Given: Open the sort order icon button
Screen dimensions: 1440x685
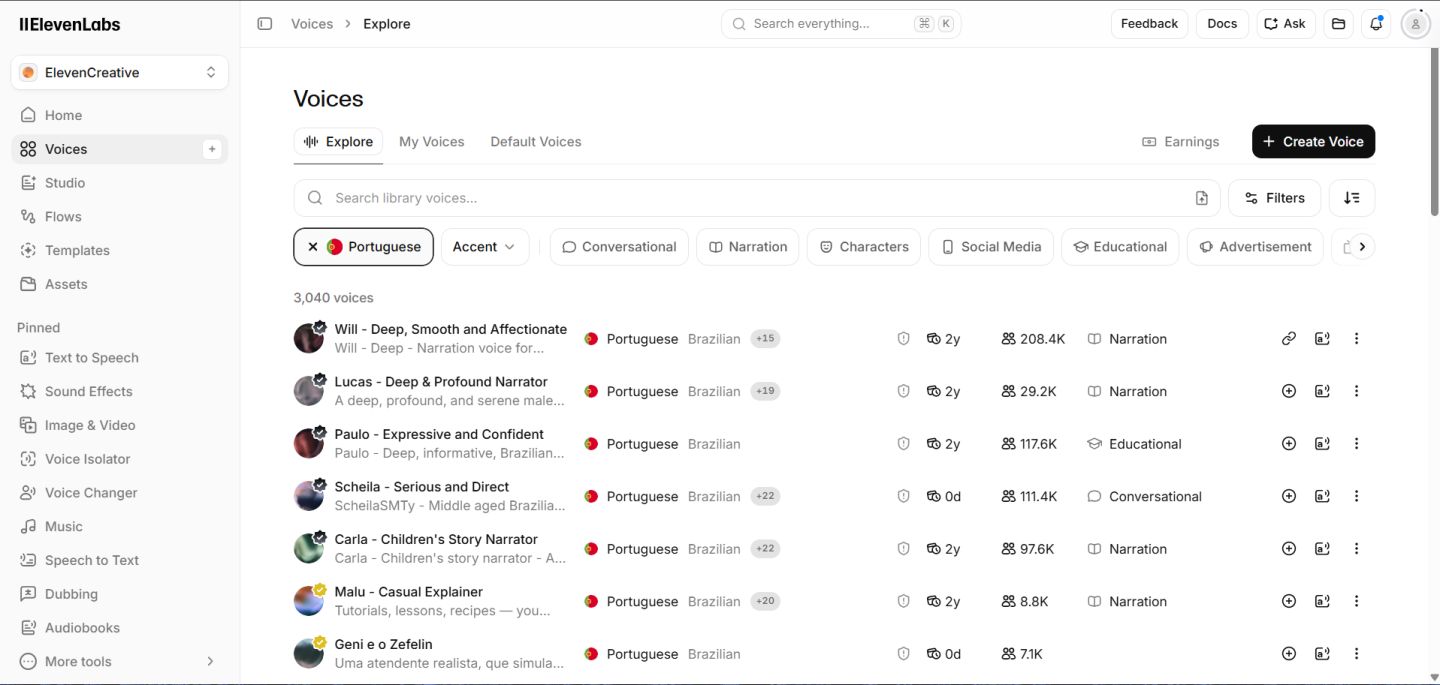Looking at the screenshot, I should [x=1352, y=198].
